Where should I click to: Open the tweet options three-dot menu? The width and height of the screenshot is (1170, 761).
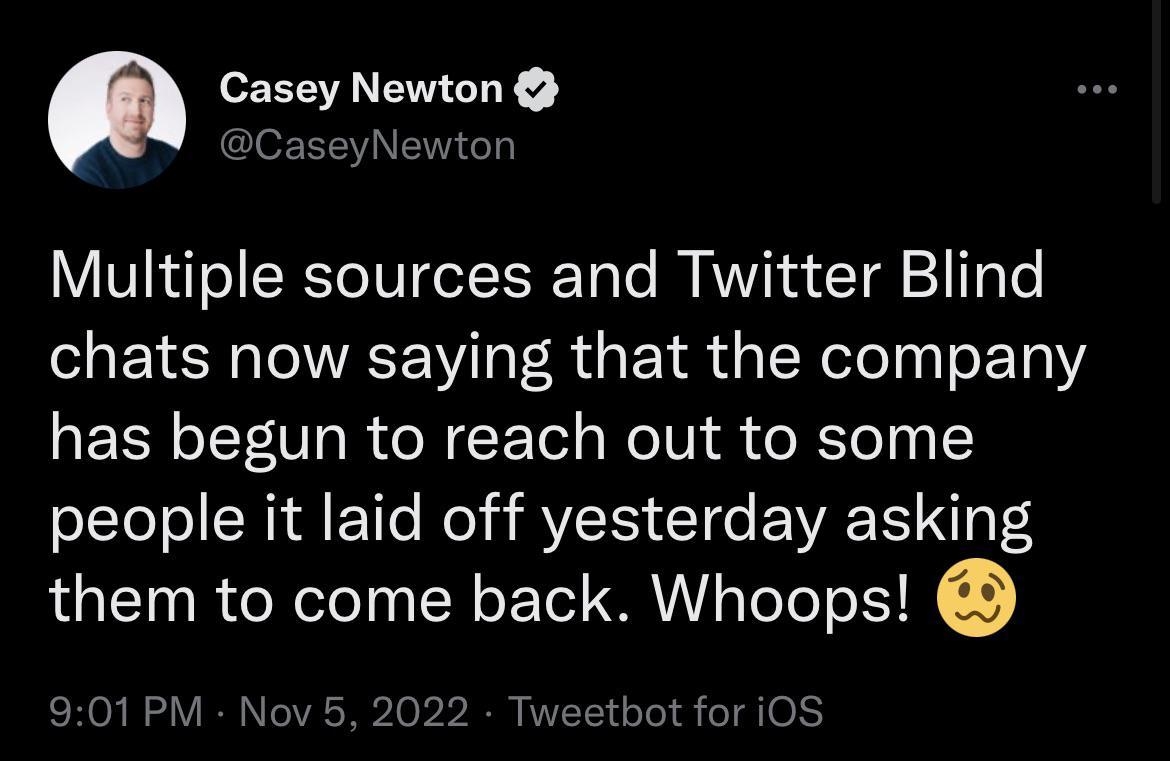click(1097, 88)
